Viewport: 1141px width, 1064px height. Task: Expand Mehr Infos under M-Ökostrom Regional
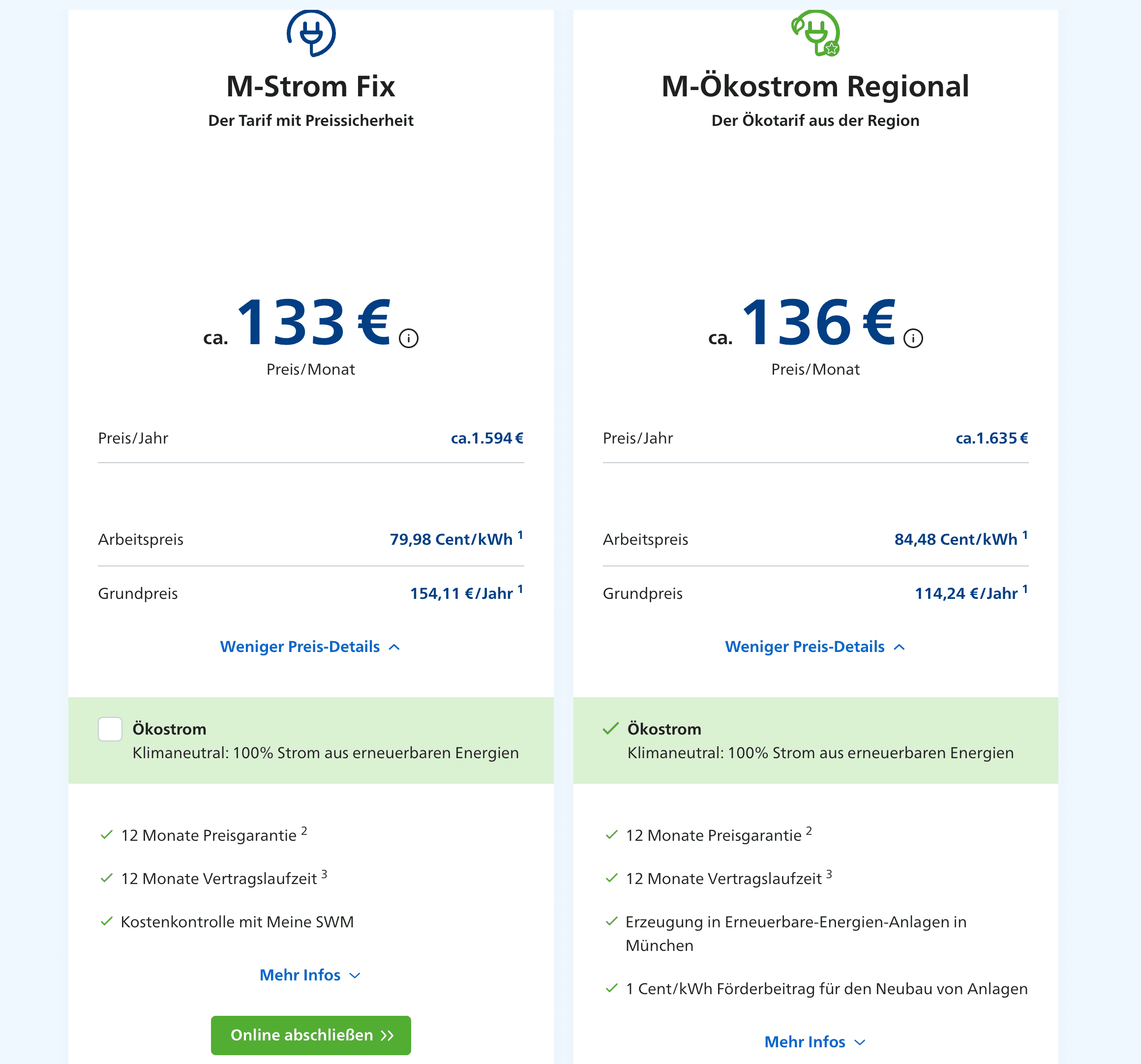click(x=815, y=1041)
